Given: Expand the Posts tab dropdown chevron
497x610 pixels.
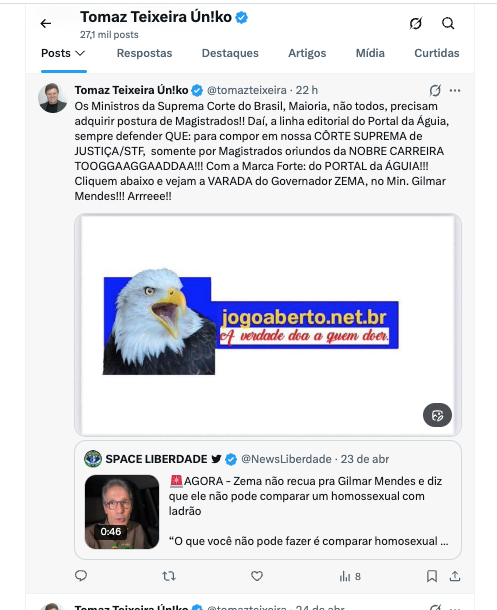Looking at the screenshot, I should (x=80, y=53).
